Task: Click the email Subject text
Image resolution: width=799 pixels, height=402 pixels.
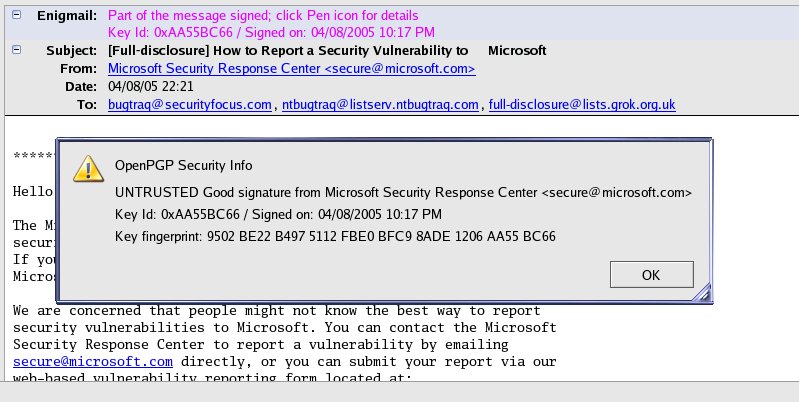Action: tap(327, 50)
